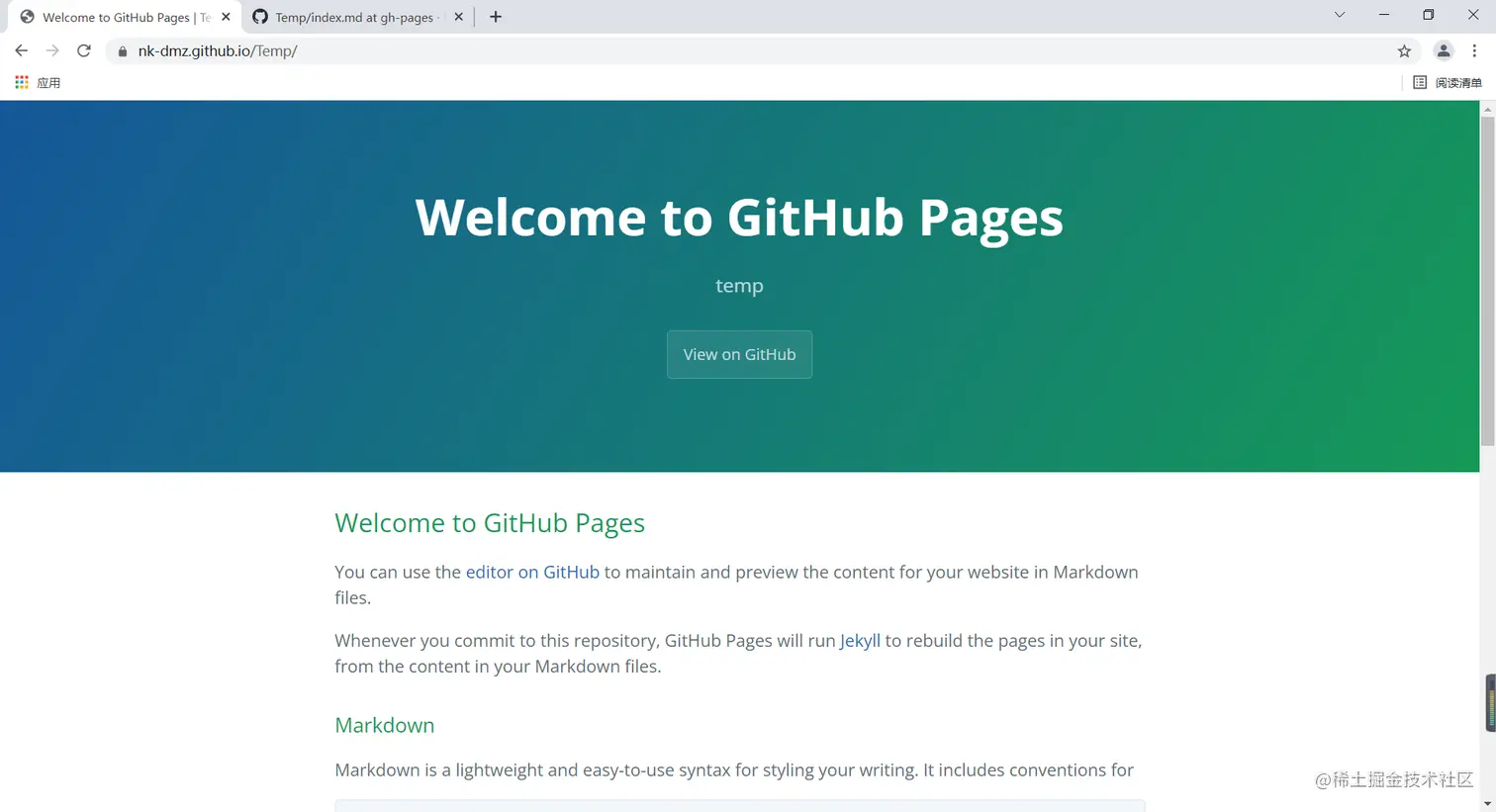
Task: Reload the page with the refresh icon
Action: tap(84, 50)
